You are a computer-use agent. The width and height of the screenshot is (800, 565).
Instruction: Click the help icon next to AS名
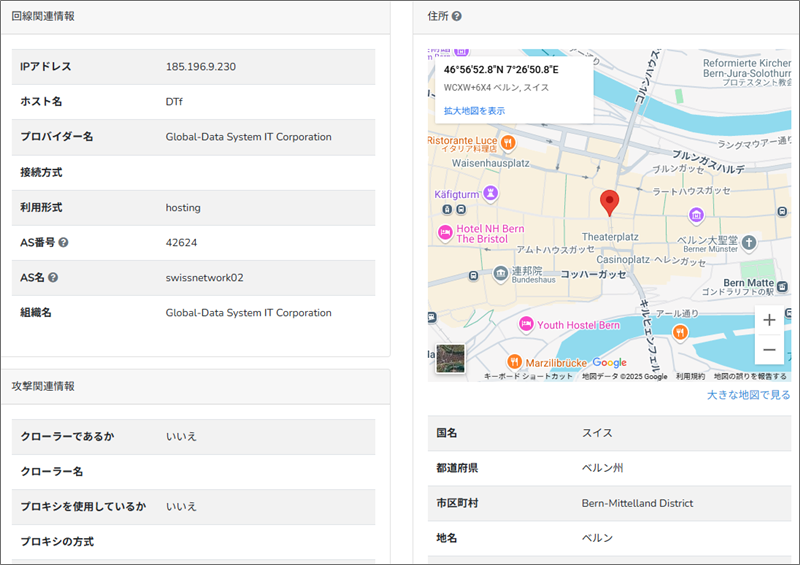click(53, 278)
